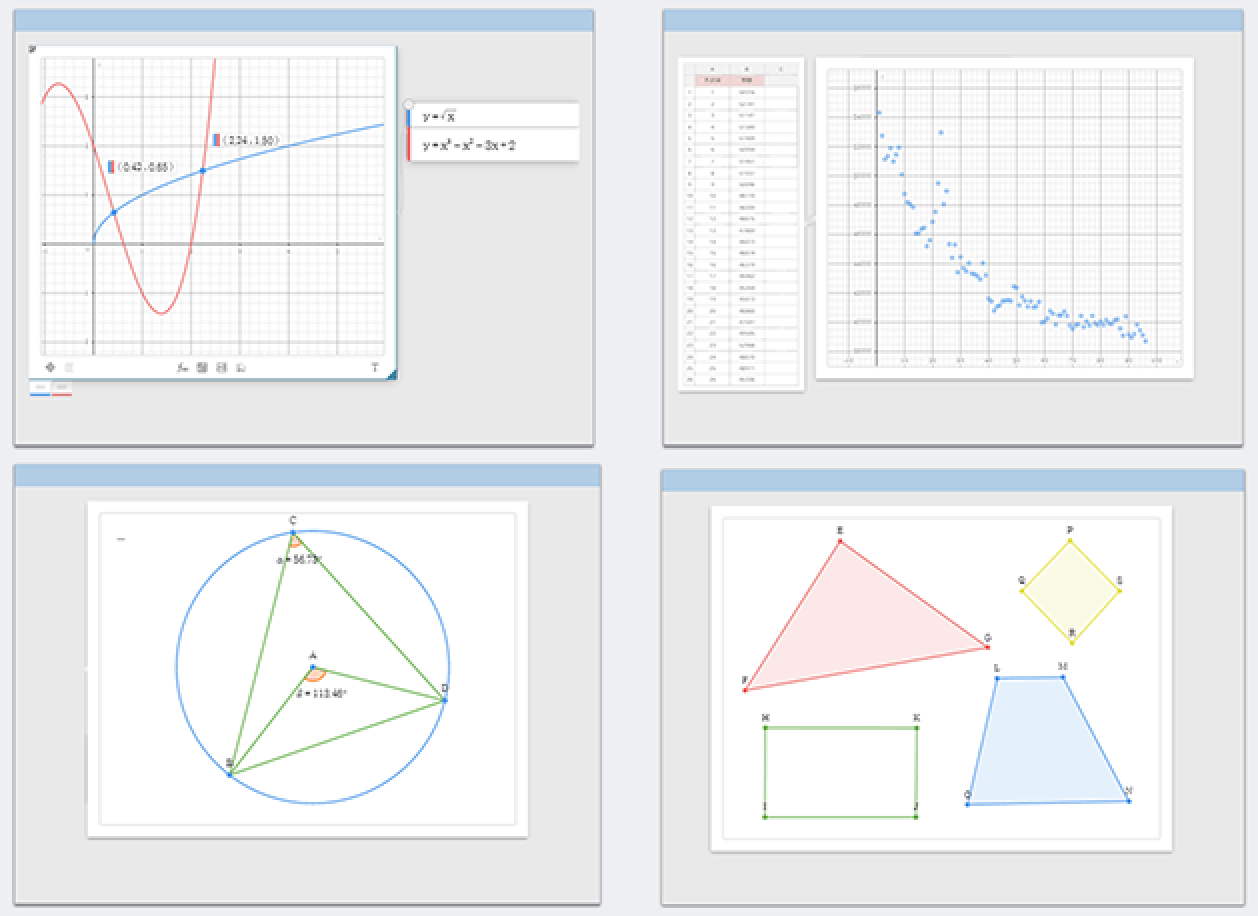Click the split-view icon in the graph toolbar
1258x916 pixels.
pos(222,367)
